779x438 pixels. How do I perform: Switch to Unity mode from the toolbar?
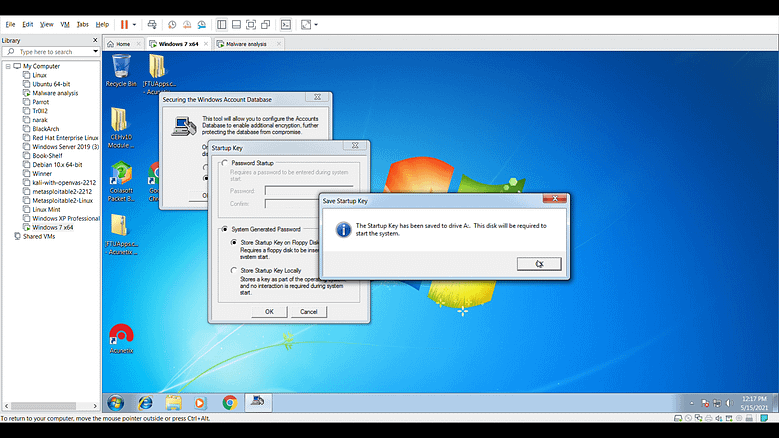click(x=266, y=24)
